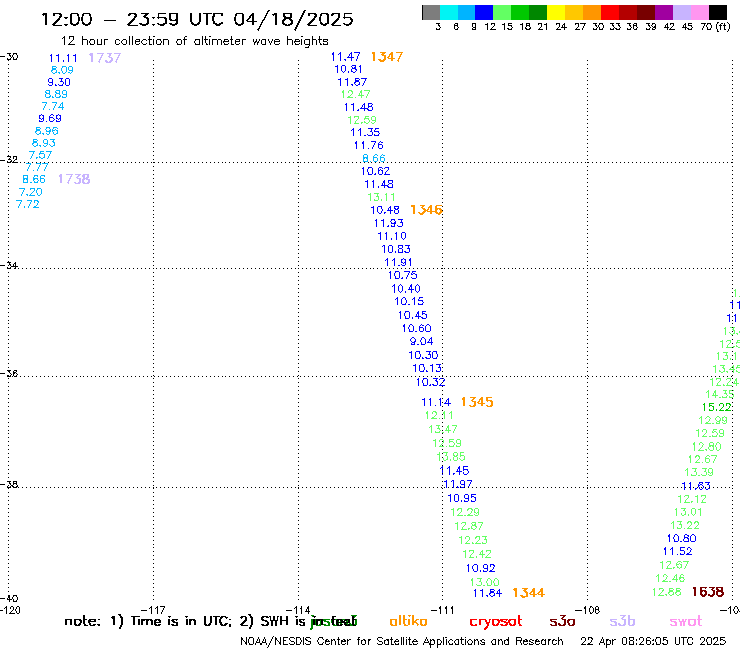Click the wave height value 10.81
Screen dimensions: 740x650
(x=349, y=69)
